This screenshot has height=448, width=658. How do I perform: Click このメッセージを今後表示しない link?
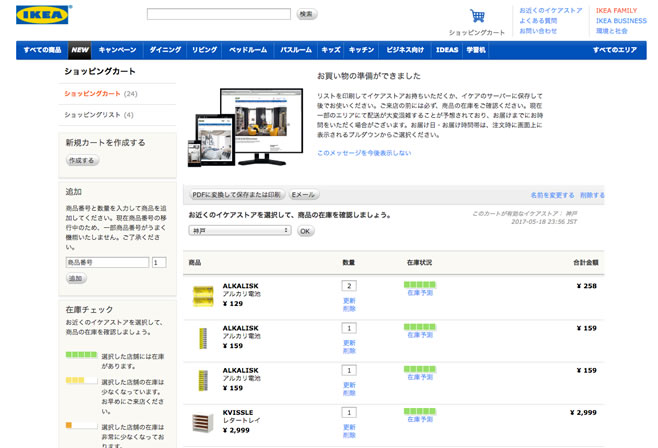click(x=364, y=153)
